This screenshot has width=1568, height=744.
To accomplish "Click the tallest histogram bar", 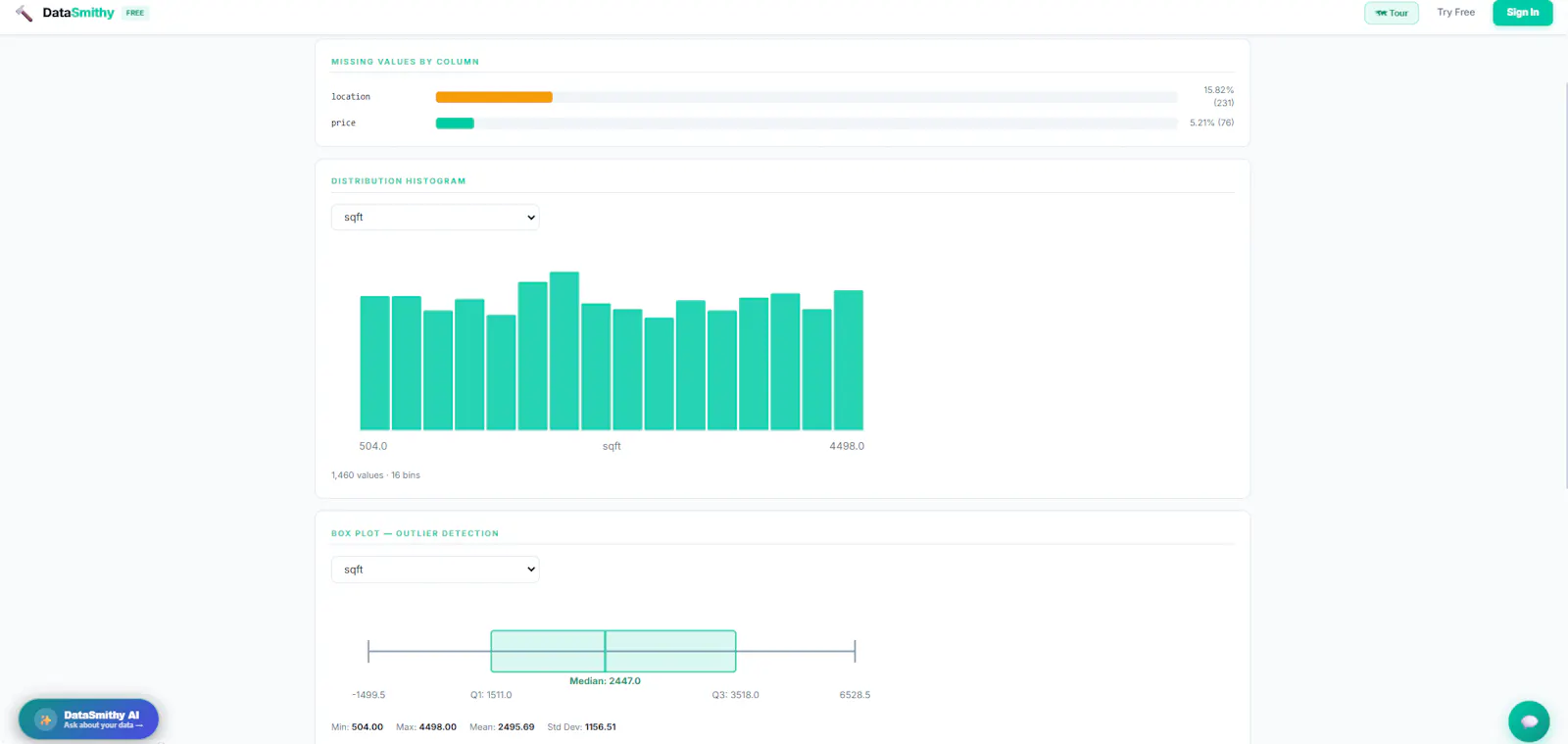I will [564, 351].
